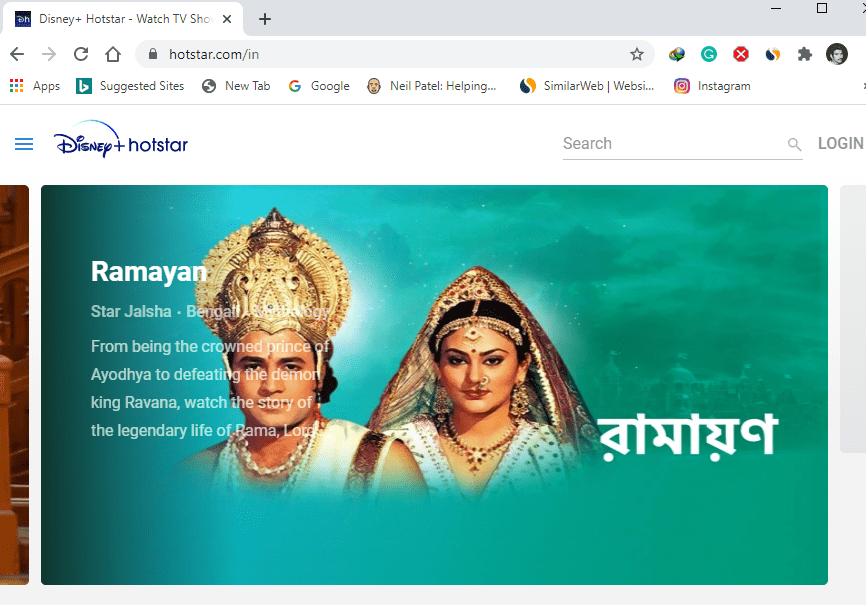Open the Grammarly extension icon
The width and height of the screenshot is (866, 605).
pos(709,54)
